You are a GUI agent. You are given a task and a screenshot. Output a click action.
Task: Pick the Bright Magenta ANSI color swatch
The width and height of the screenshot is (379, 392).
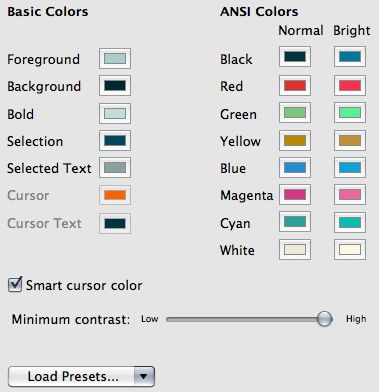350,194
